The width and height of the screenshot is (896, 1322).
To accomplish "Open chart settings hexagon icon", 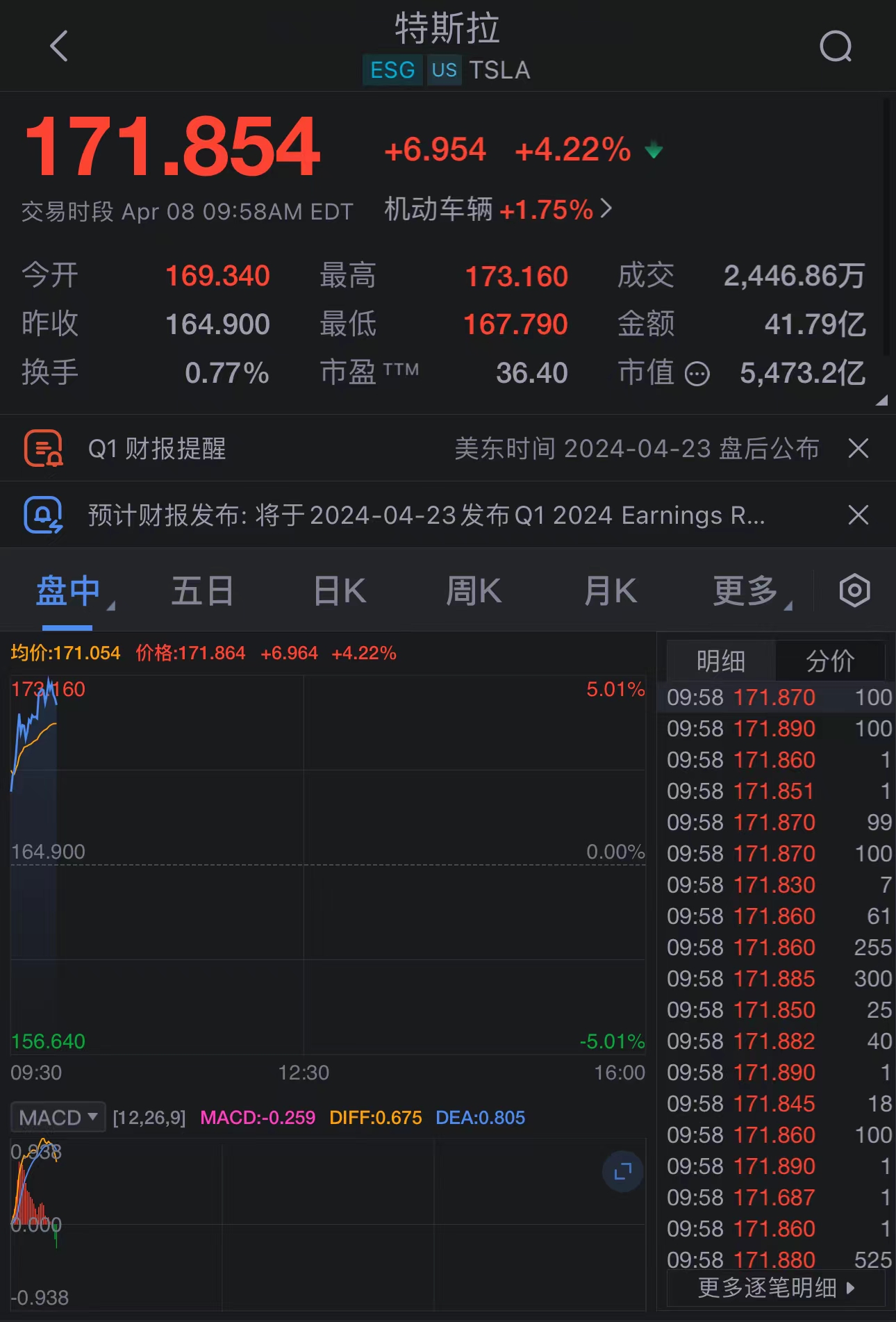I will pyautogui.click(x=854, y=591).
